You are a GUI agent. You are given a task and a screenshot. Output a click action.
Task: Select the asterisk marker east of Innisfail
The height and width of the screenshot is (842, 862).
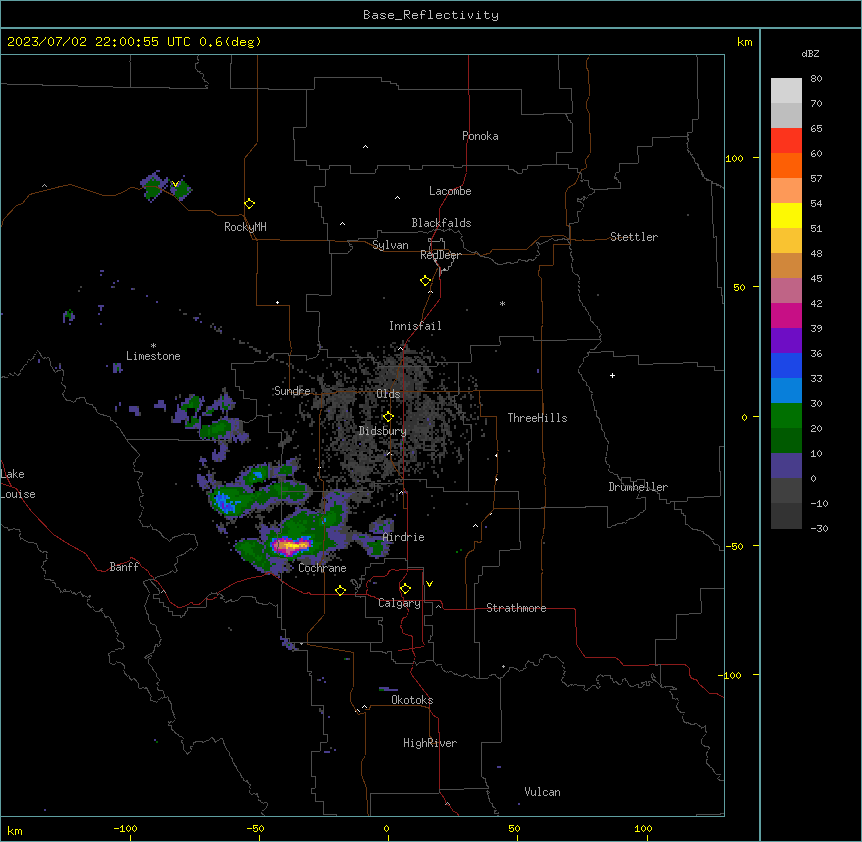(502, 304)
